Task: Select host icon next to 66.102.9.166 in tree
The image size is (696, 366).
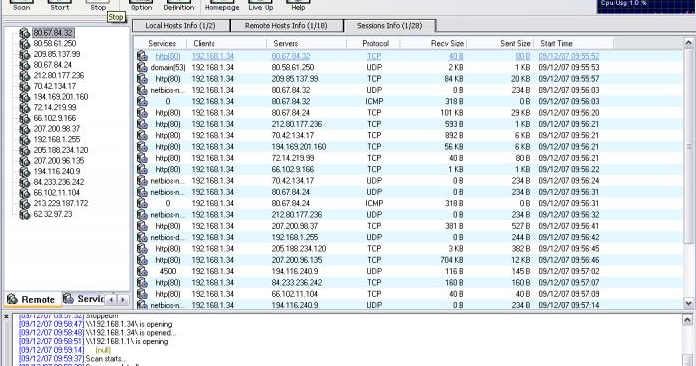Action: [x=25, y=118]
